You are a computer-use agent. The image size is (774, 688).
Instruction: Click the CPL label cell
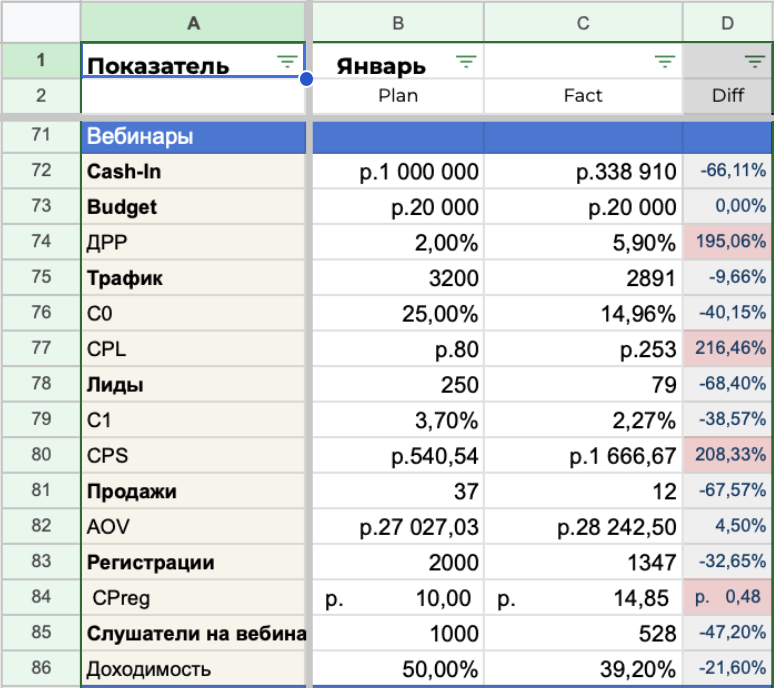(193, 349)
